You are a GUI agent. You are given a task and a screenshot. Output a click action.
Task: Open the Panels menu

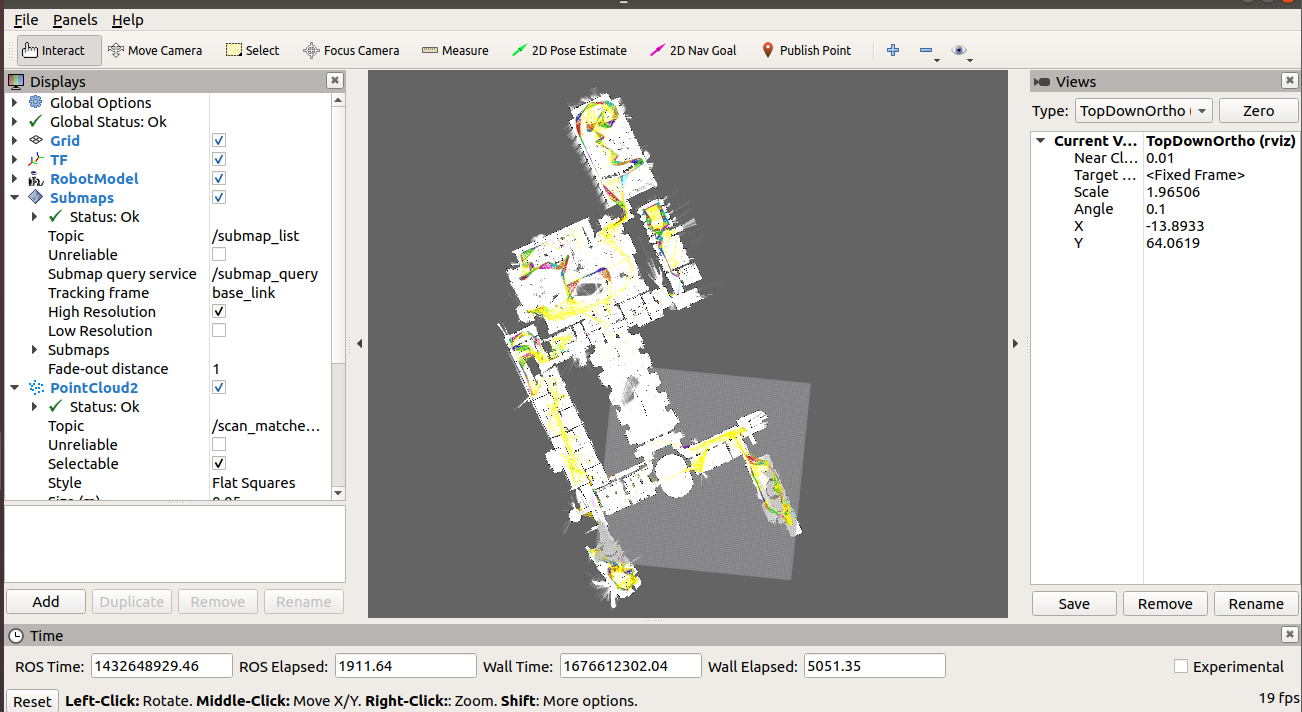tap(75, 19)
